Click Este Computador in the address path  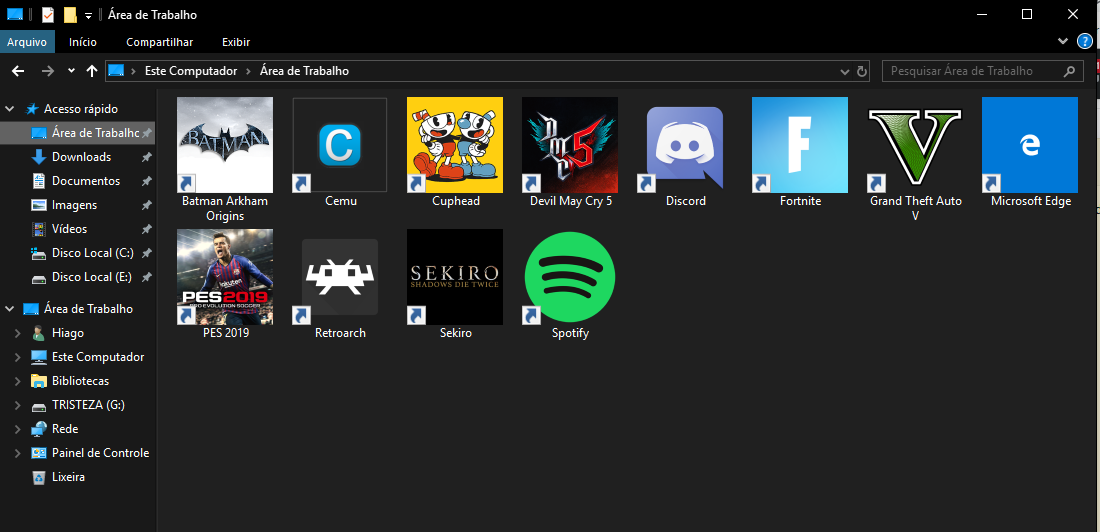tap(191, 71)
